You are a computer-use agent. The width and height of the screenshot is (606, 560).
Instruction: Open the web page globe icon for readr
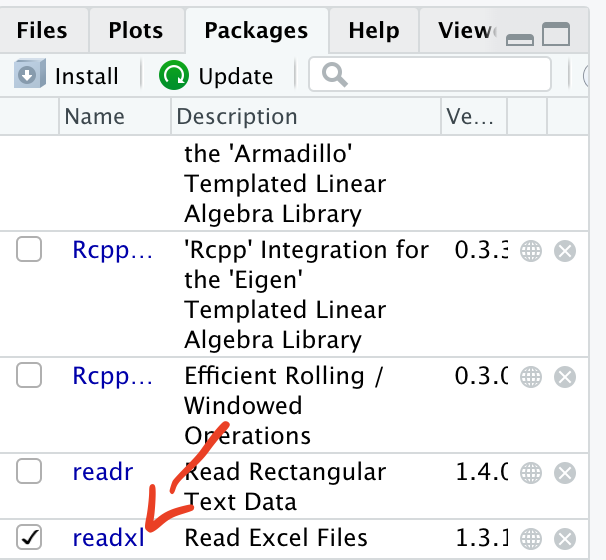[x=531, y=472]
